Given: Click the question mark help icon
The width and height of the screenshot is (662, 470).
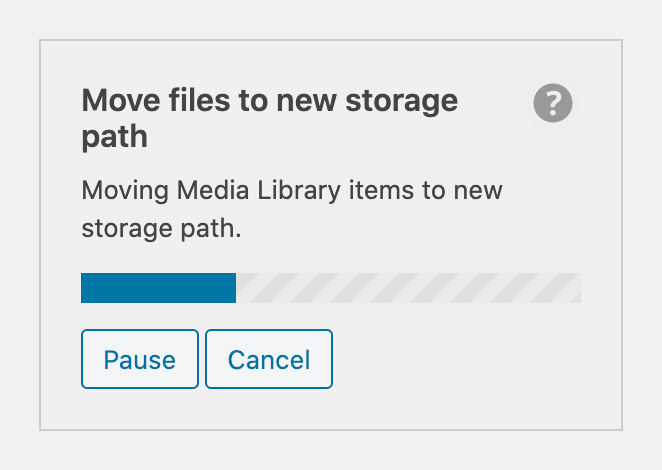Looking at the screenshot, I should click(x=552, y=103).
